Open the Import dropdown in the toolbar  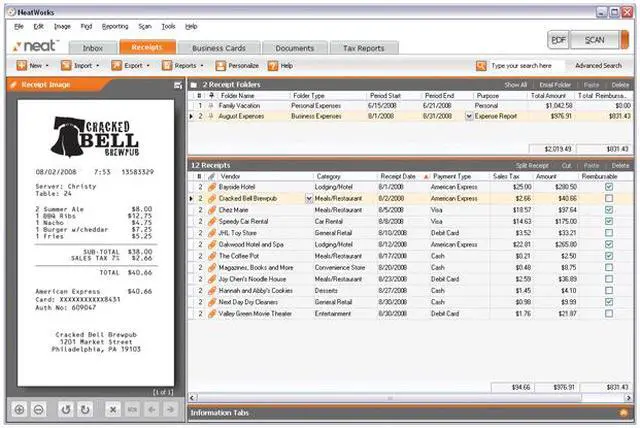[x=80, y=66]
